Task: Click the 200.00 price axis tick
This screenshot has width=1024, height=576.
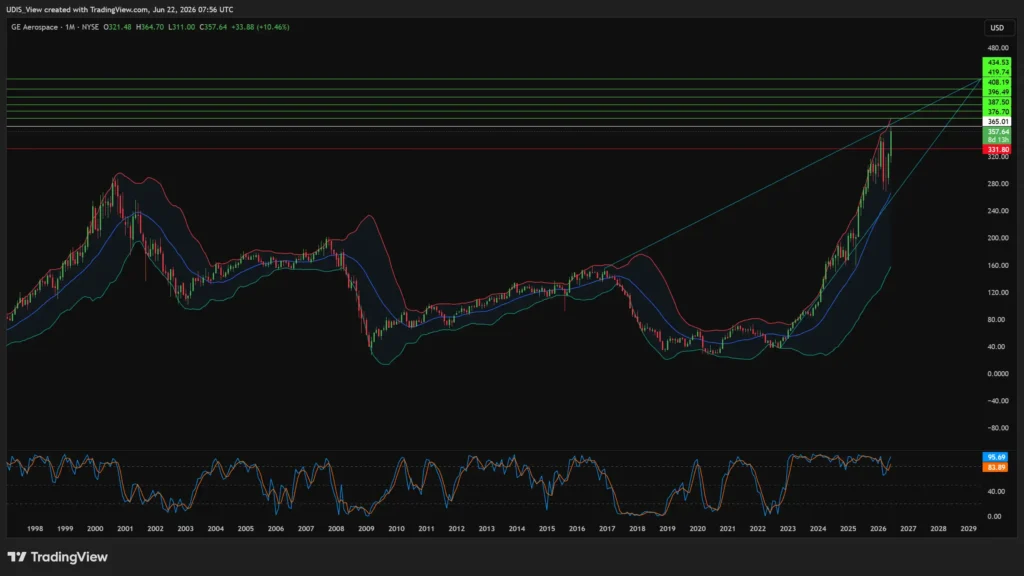Action: 997,238
